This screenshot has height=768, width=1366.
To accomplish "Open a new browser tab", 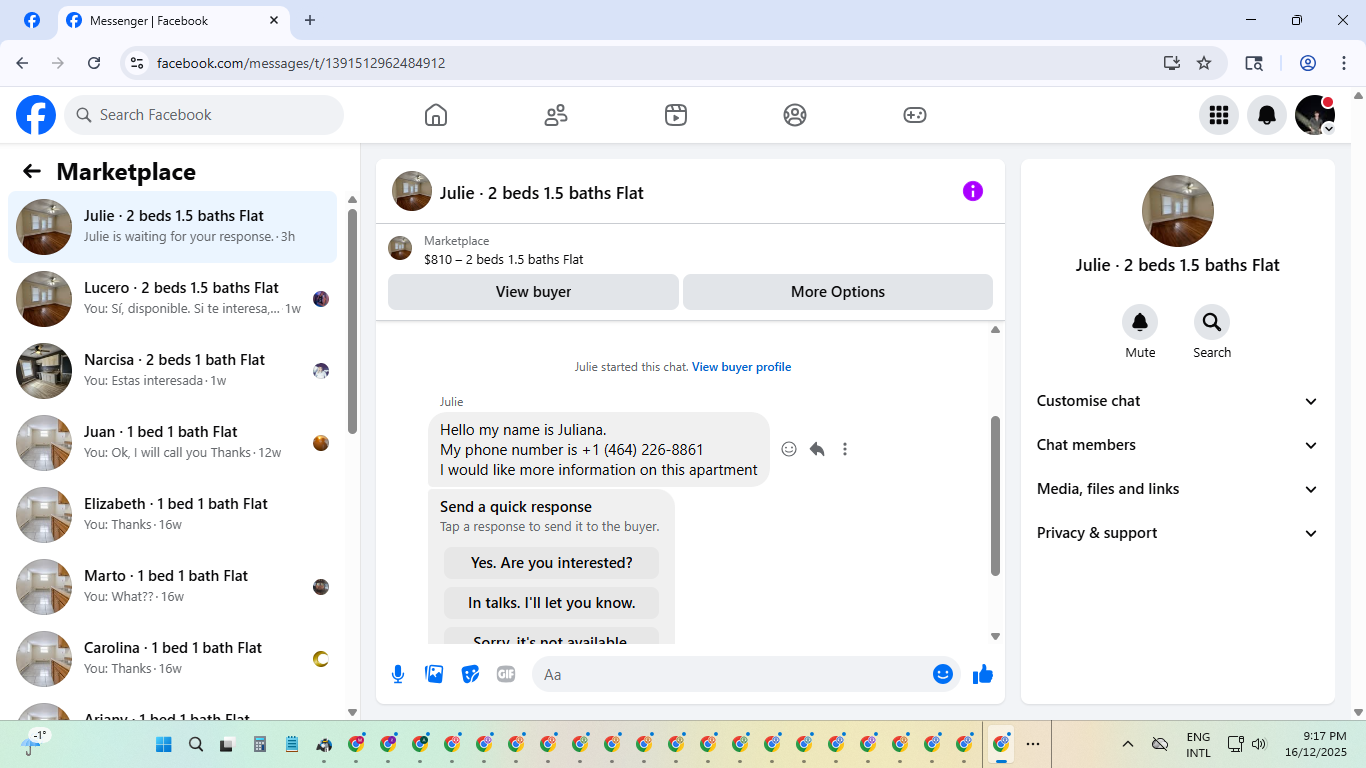I will (310, 20).
